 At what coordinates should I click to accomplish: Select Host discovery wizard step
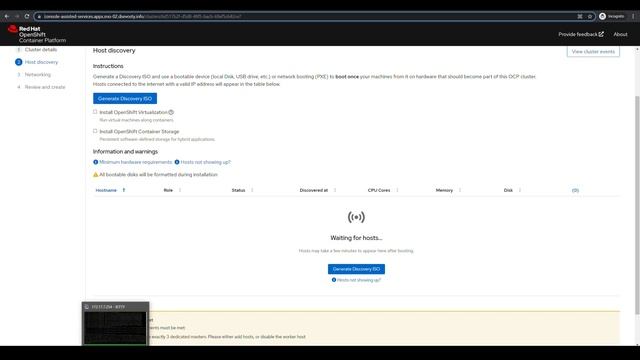click(x=41, y=62)
